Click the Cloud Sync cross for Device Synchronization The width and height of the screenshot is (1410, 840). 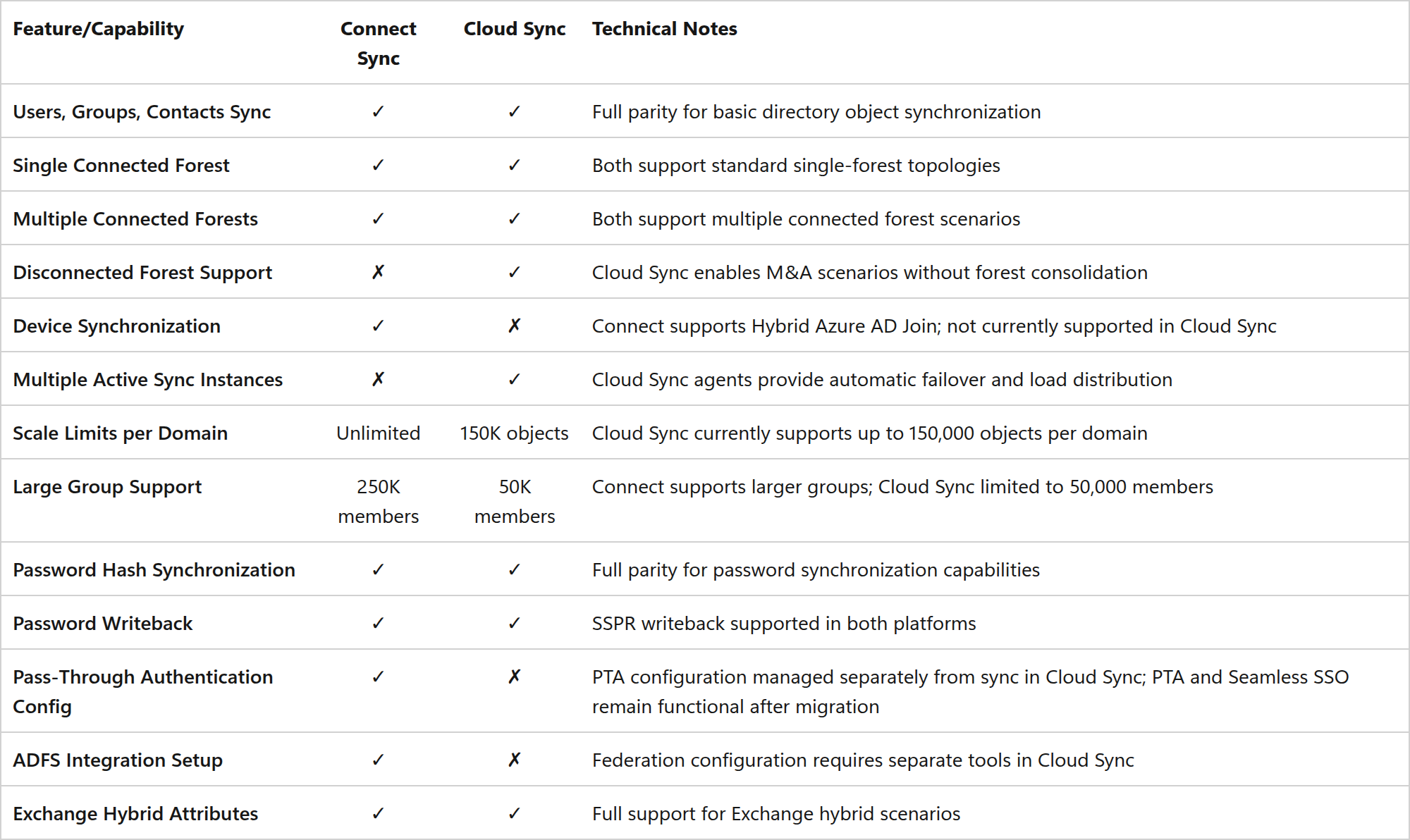515,326
